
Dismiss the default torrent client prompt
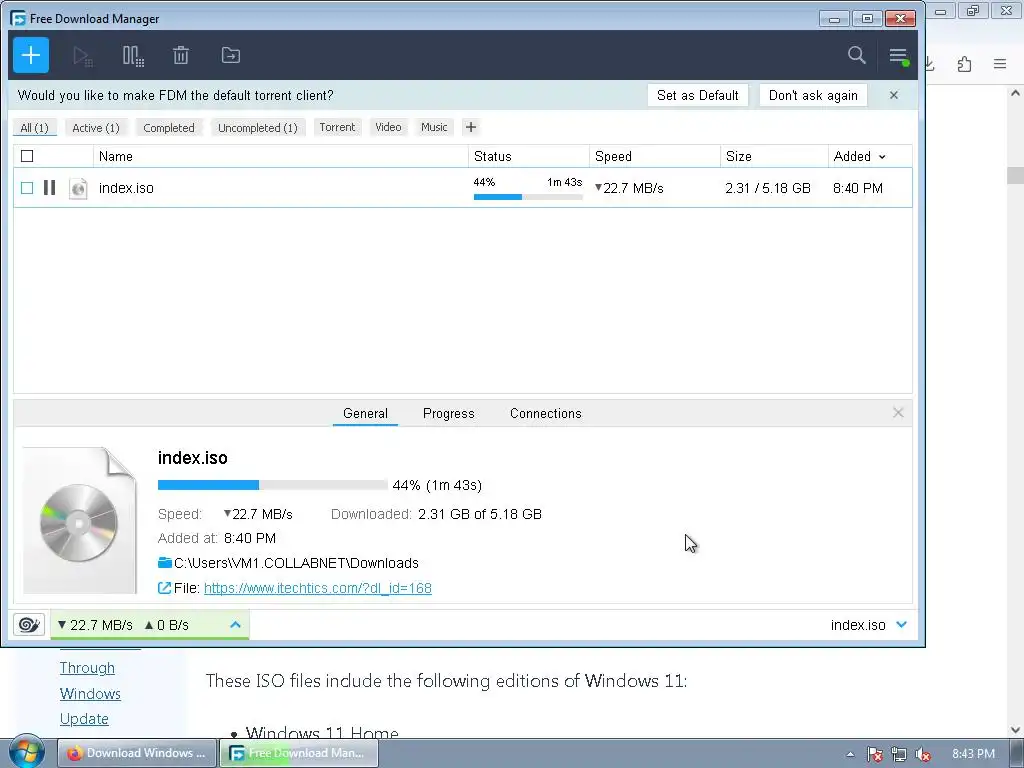[894, 95]
